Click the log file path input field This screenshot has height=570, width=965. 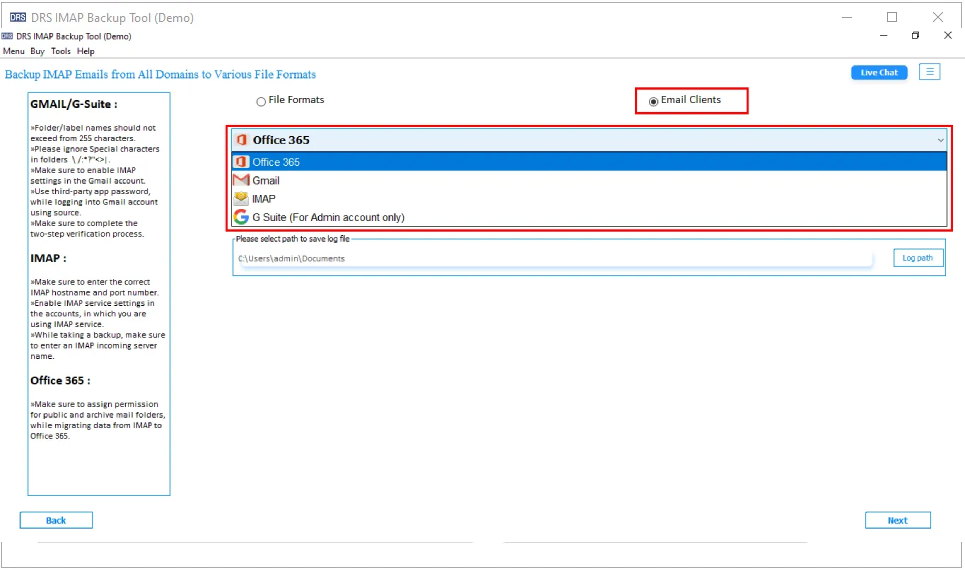pyautogui.click(x=554, y=259)
